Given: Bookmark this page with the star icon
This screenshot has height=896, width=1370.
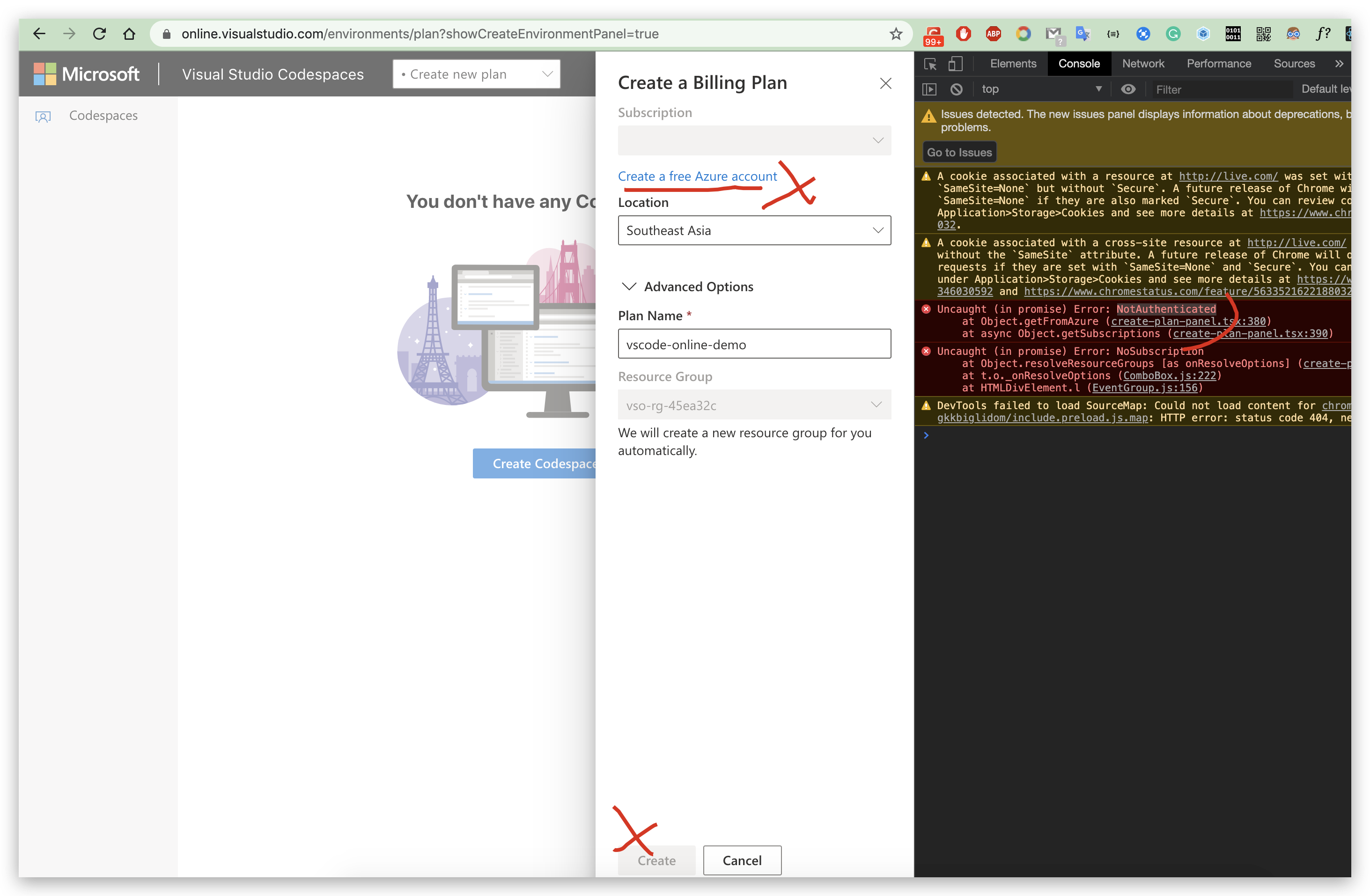Looking at the screenshot, I should [x=896, y=34].
